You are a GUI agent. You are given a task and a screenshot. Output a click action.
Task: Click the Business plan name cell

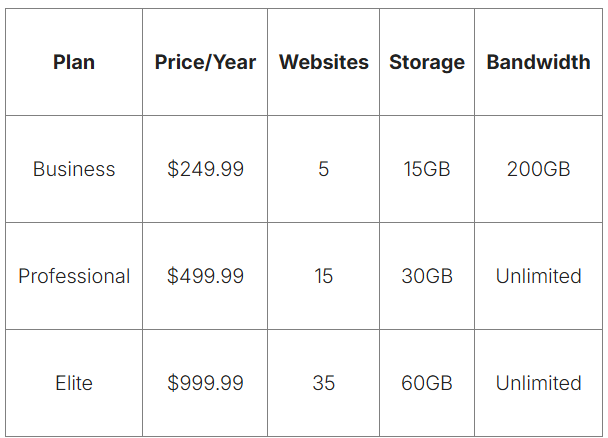click(x=74, y=169)
